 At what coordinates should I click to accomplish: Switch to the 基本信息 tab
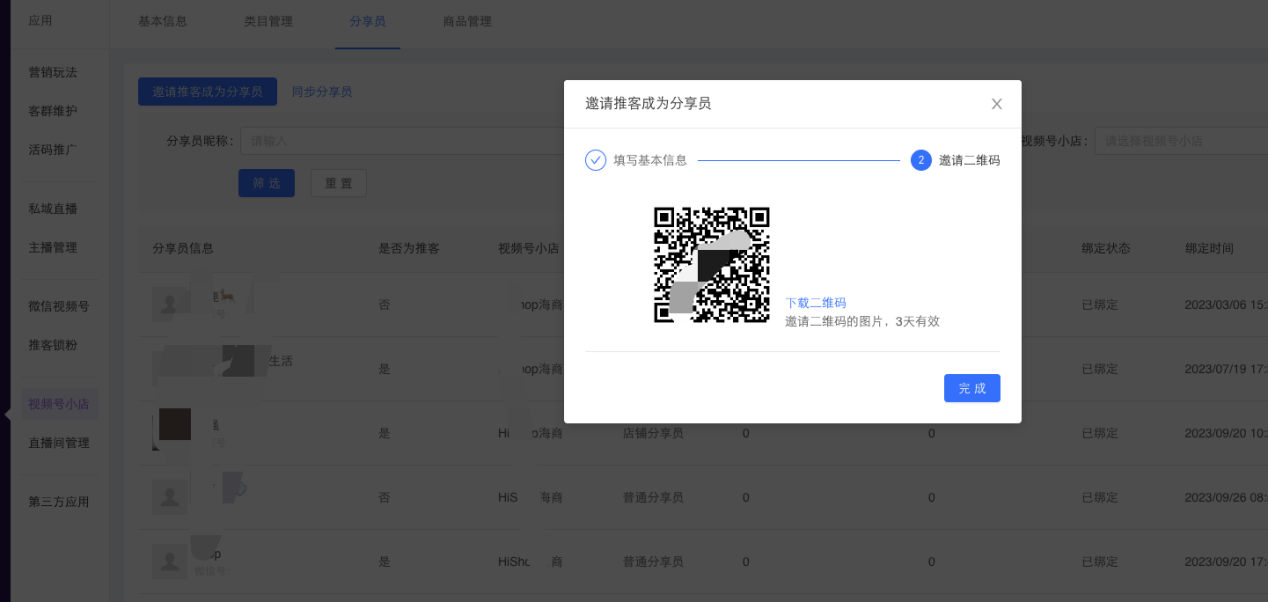coord(162,21)
